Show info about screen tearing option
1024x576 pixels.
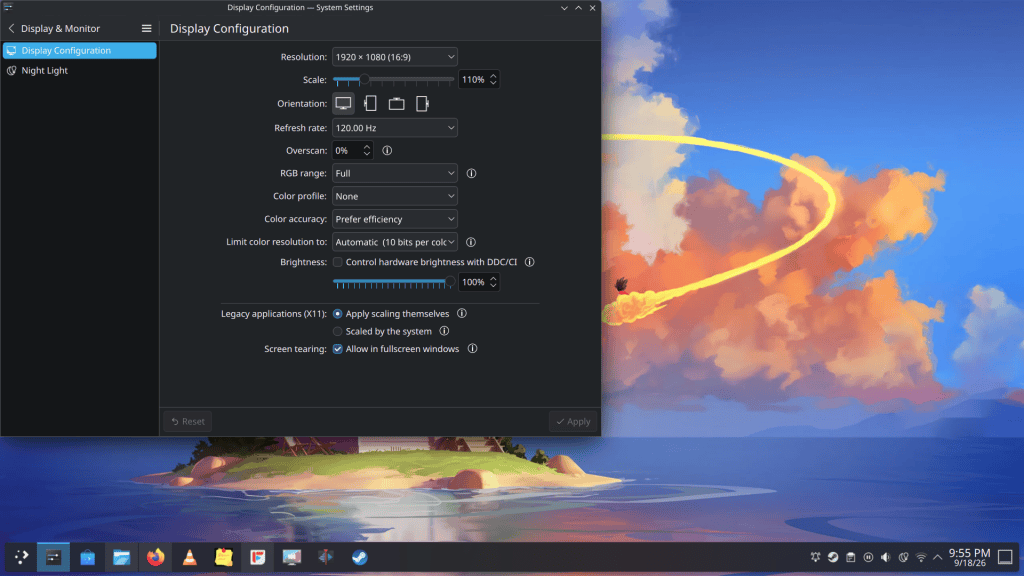tap(472, 349)
